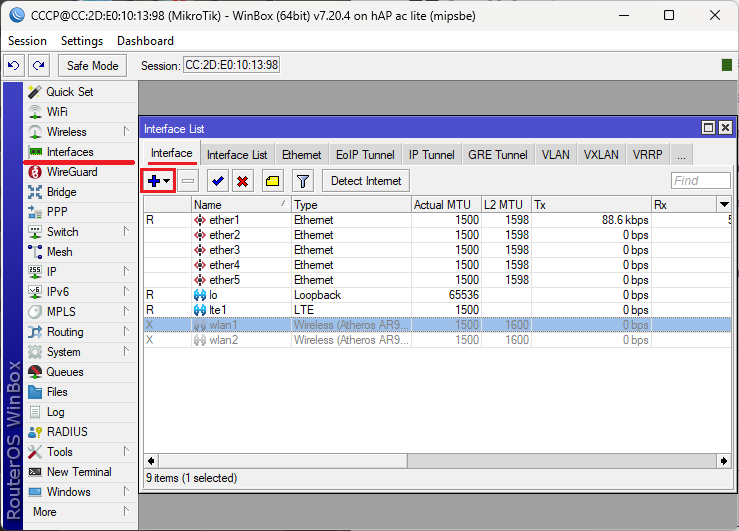The image size is (739, 531).
Task: Switch to the VLAN tab
Action: pyautogui.click(x=555, y=155)
